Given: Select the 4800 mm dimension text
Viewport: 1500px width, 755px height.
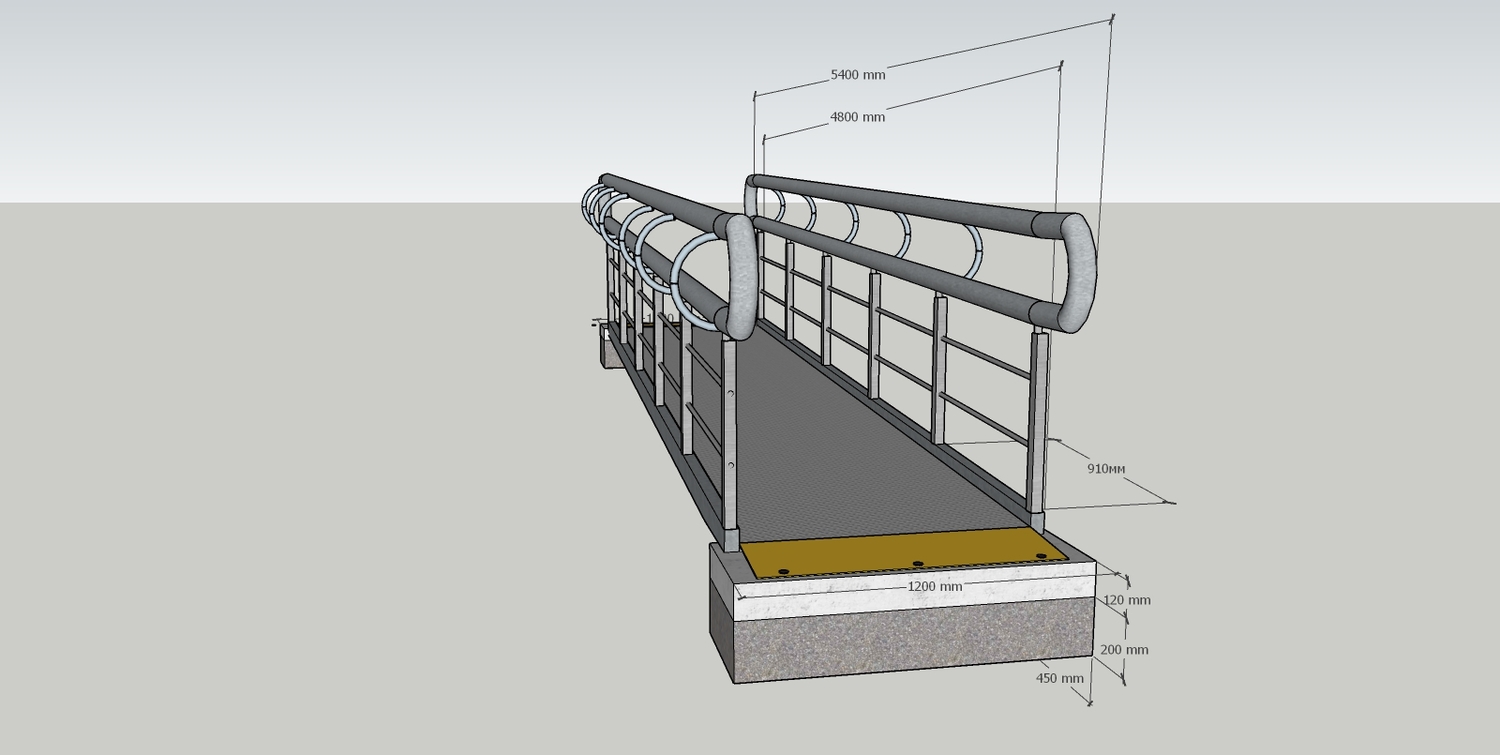Looking at the screenshot, I should (x=857, y=117).
